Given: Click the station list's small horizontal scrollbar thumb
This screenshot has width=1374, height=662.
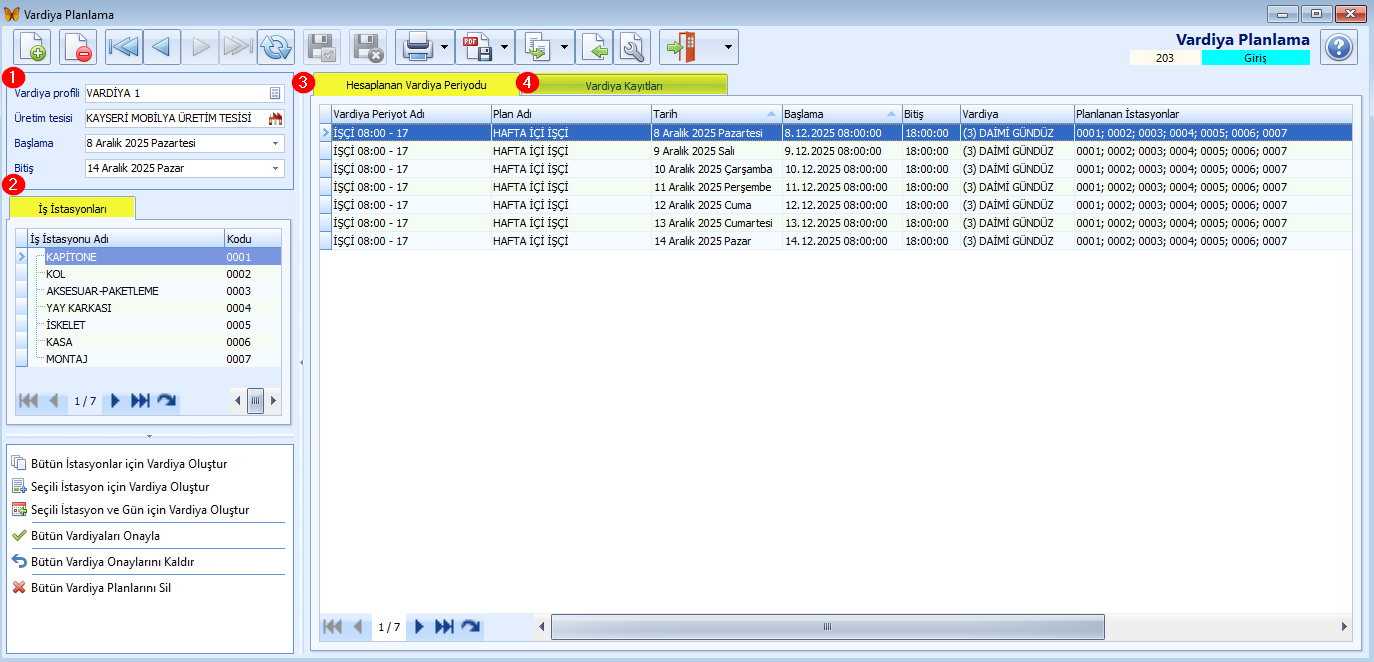Looking at the screenshot, I should click(x=256, y=401).
